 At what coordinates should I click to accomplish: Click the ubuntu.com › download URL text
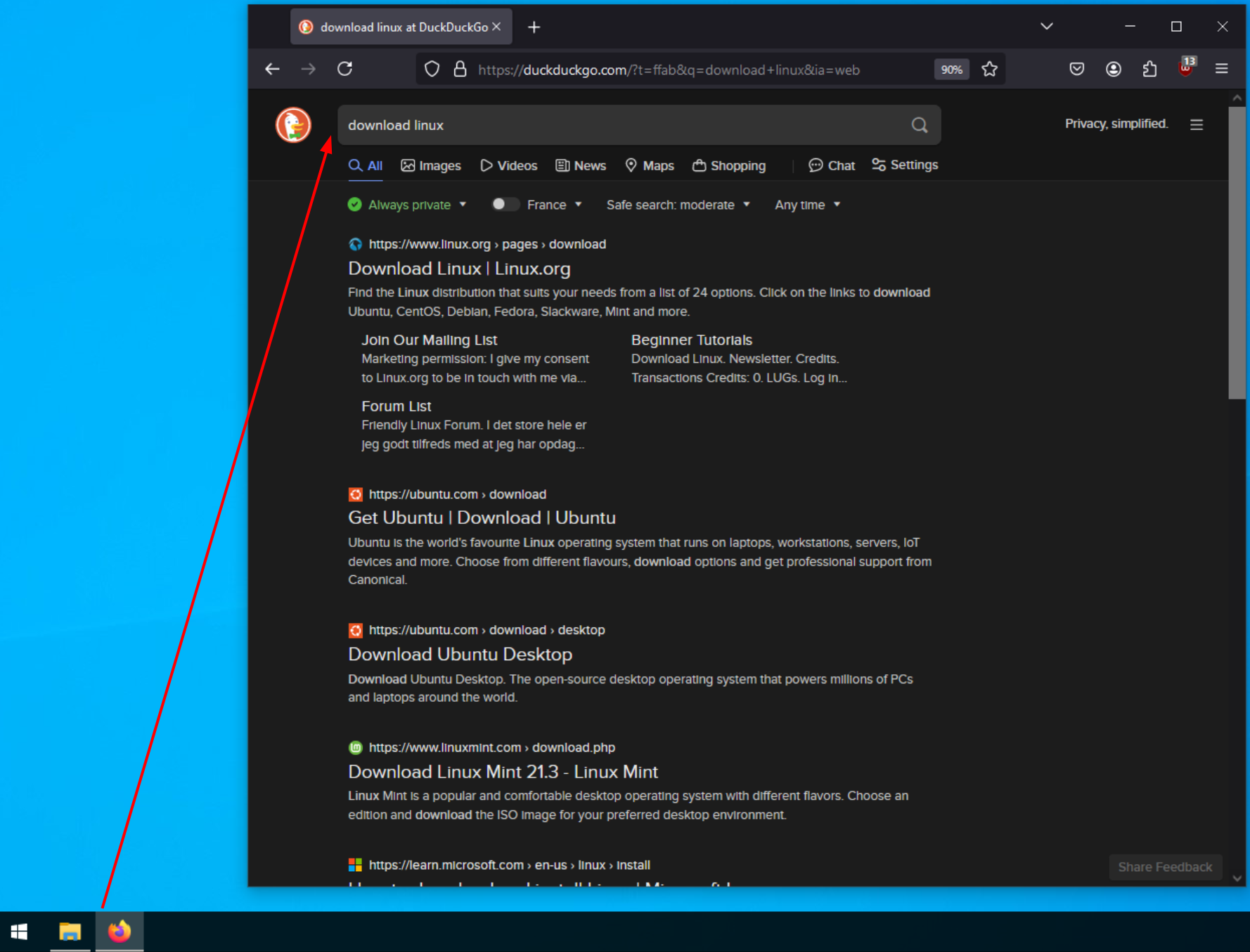point(457,494)
